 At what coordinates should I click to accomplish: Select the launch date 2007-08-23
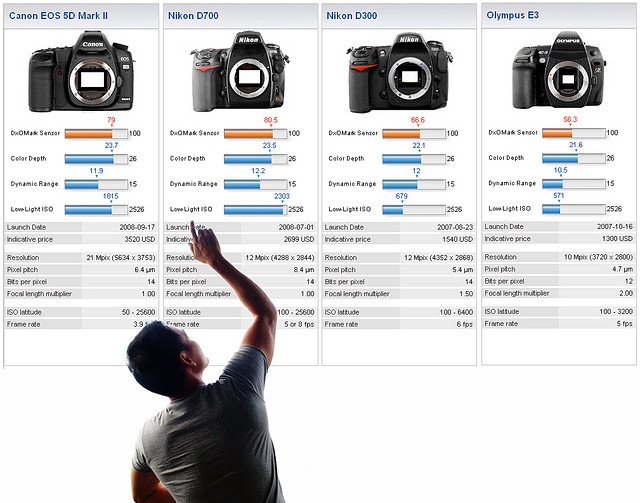[x=455, y=227]
